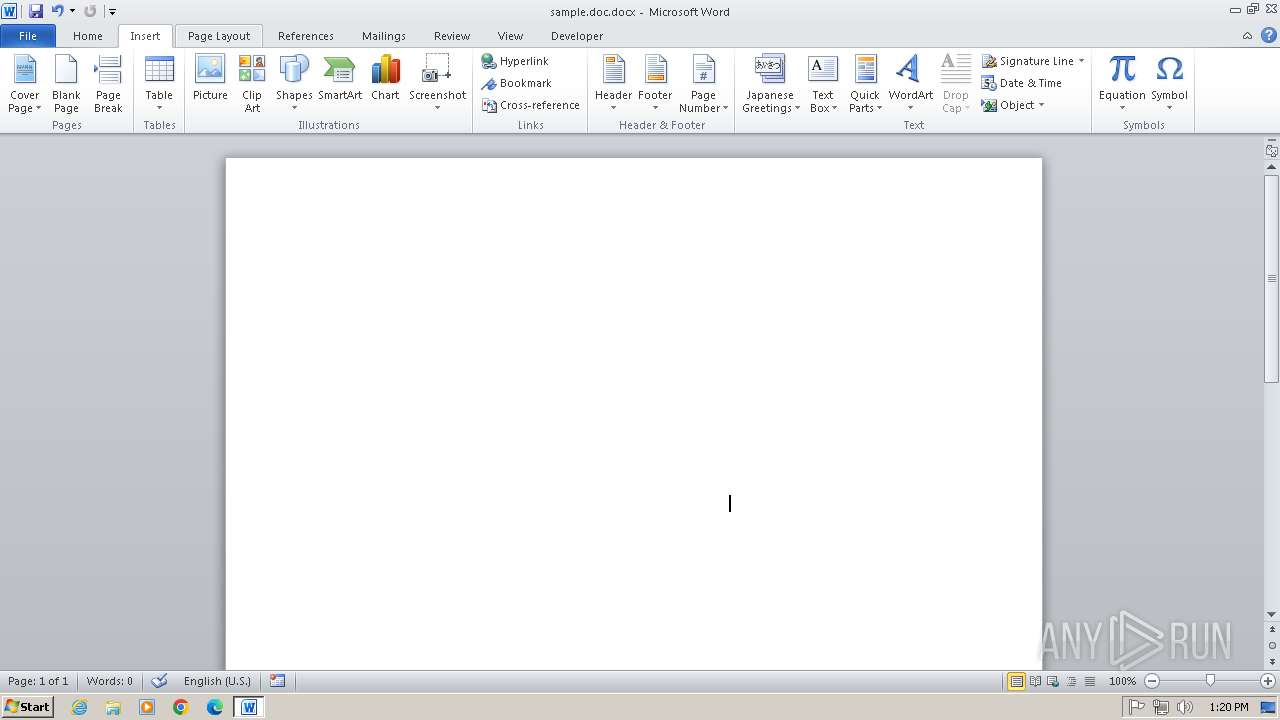Image resolution: width=1280 pixels, height=720 pixels.
Task: Insert a Chart
Action: click(x=385, y=78)
